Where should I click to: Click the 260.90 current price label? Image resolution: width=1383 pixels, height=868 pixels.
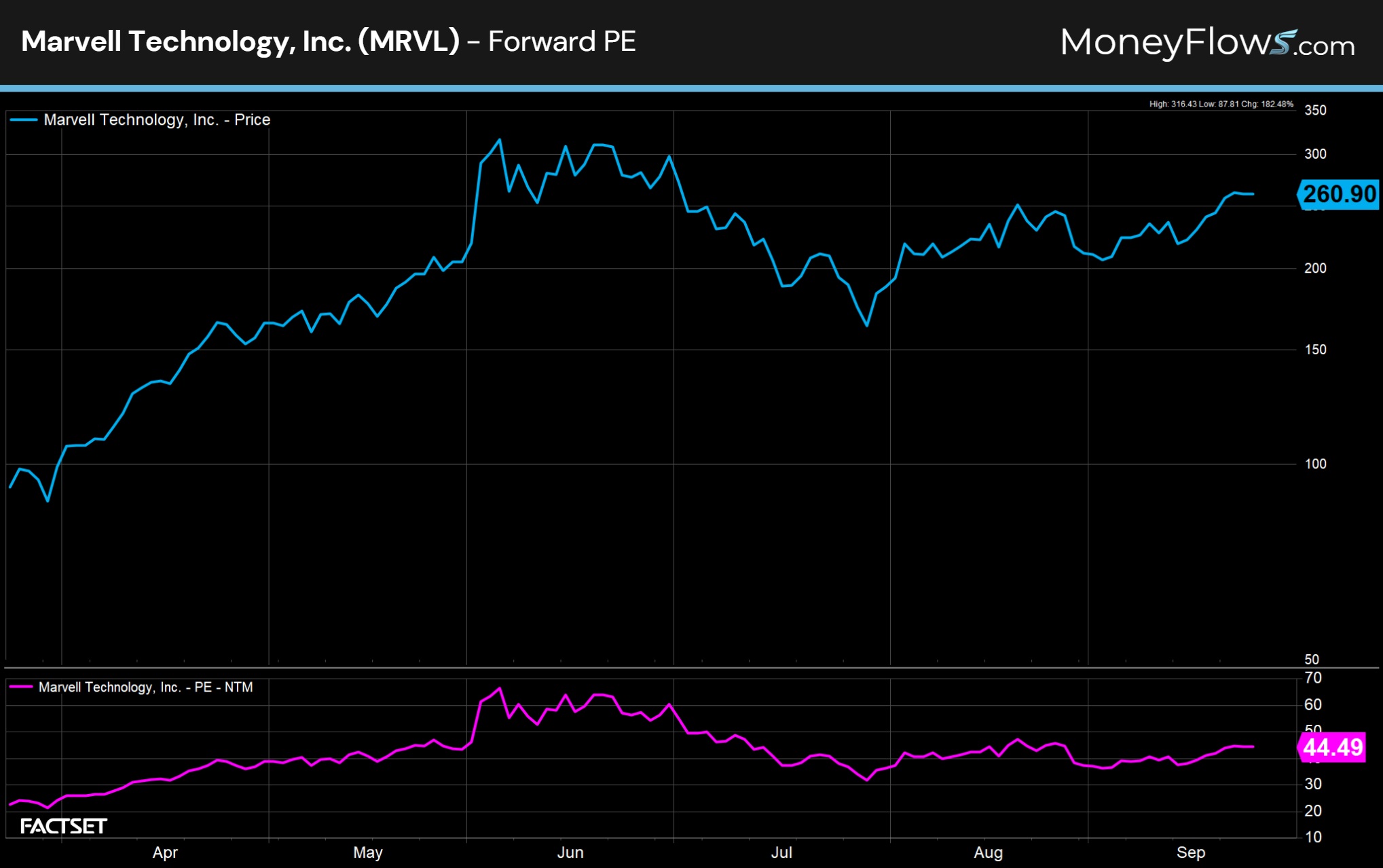(1338, 194)
